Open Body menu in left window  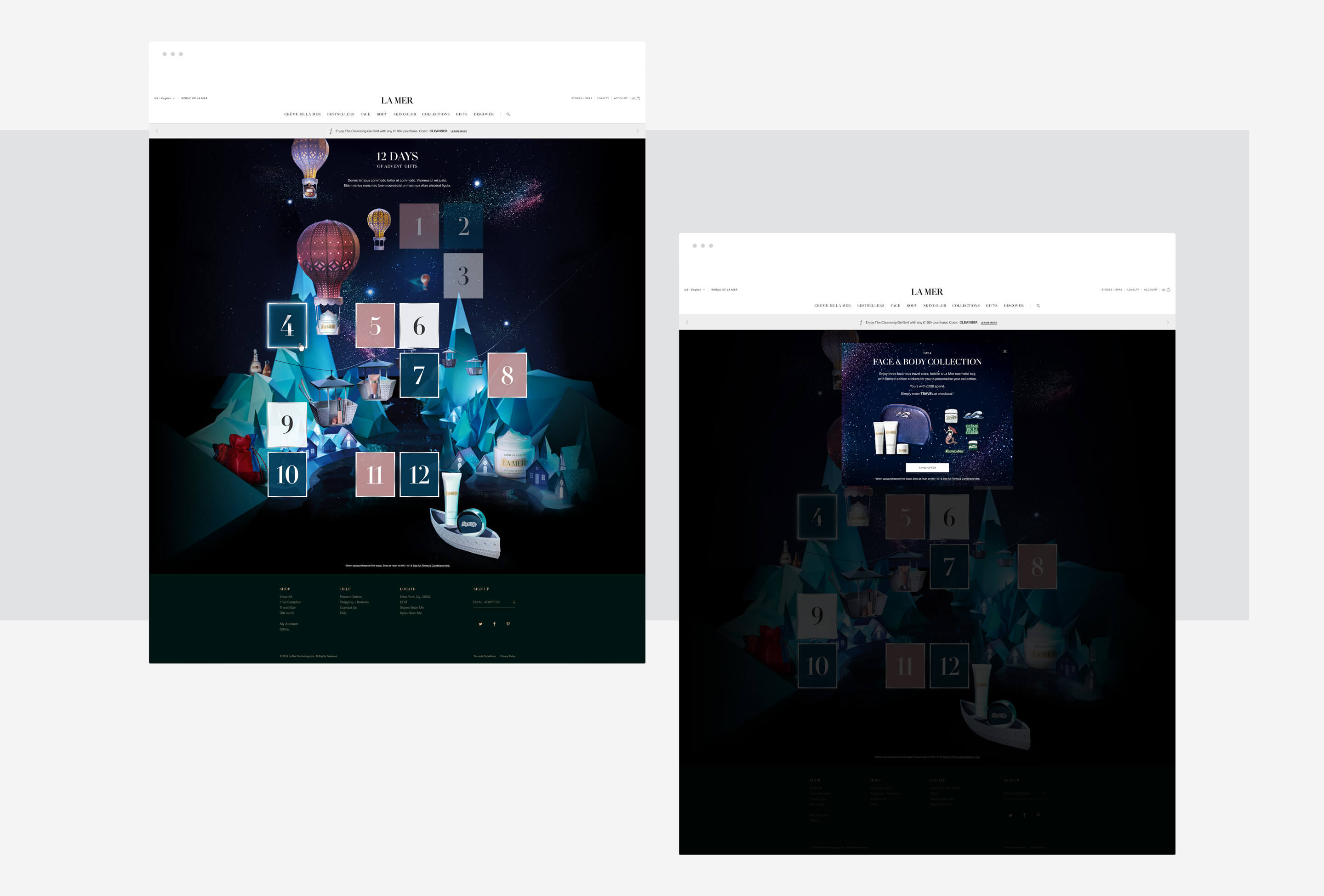click(382, 114)
